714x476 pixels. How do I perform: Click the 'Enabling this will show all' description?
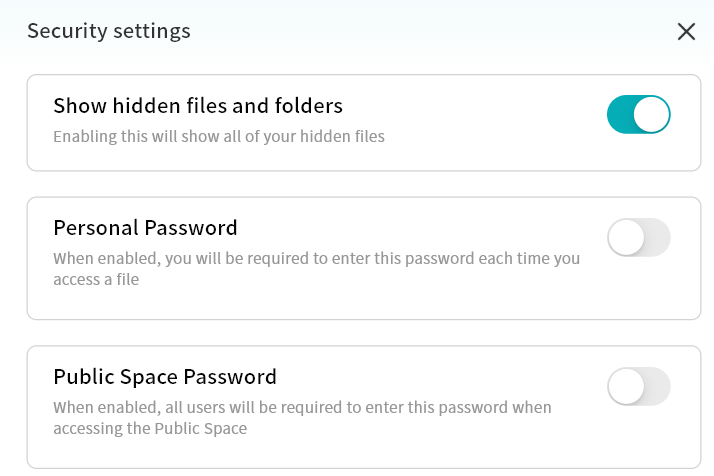click(x=218, y=135)
